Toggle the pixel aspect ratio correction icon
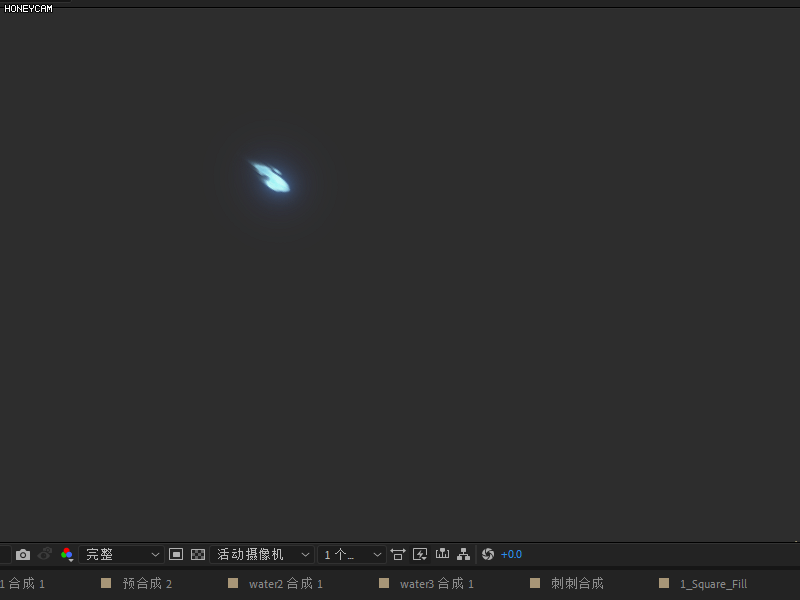The height and width of the screenshot is (600, 800). (397, 555)
